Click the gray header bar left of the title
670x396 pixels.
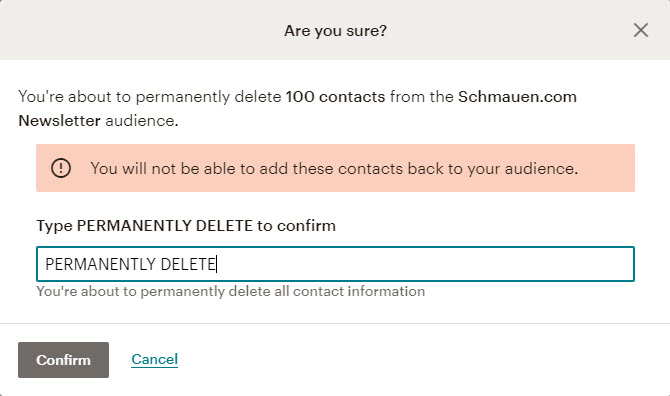point(141,30)
